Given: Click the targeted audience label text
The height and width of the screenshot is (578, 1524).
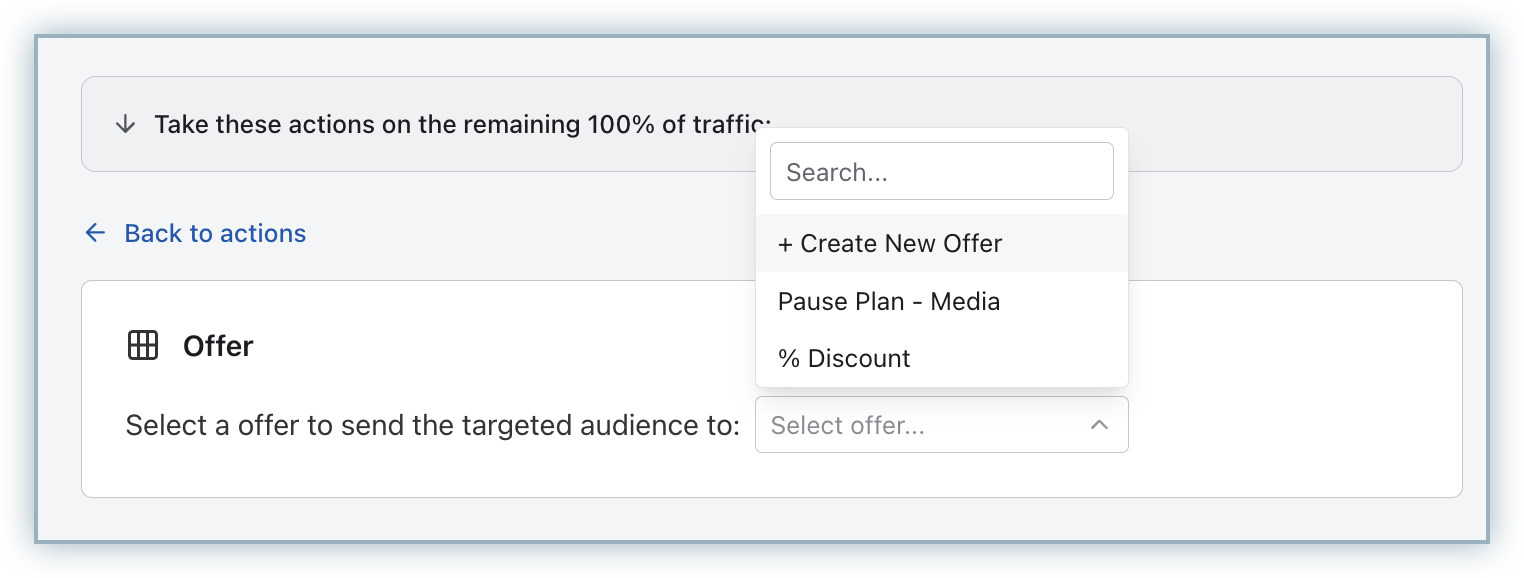Looking at the screenshot, I should [432, 426].
